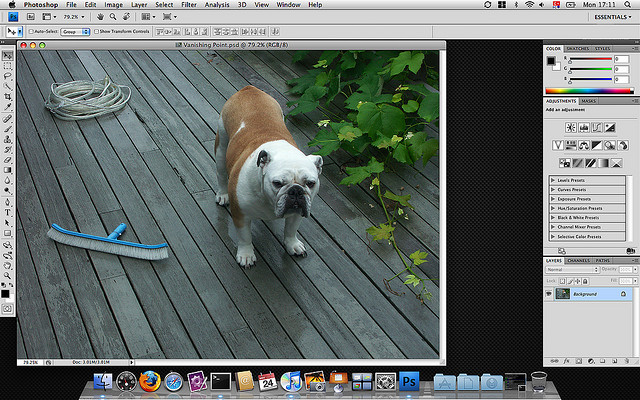
Task: Select the Move tool in the toolbox
Action: pyautogui.click(x=7, y=56)
